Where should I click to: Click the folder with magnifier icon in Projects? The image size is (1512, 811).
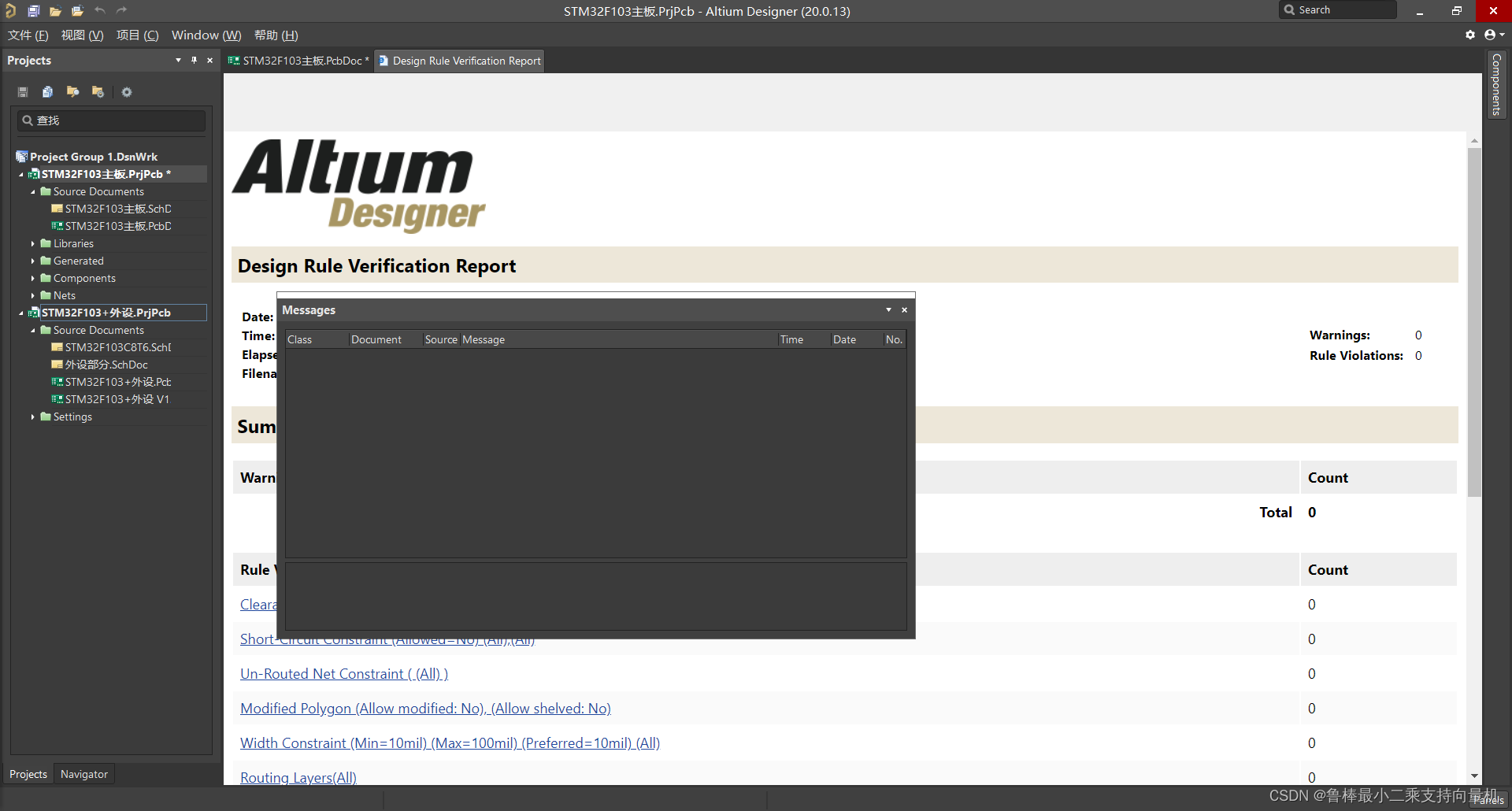click(x=72, y=92)
